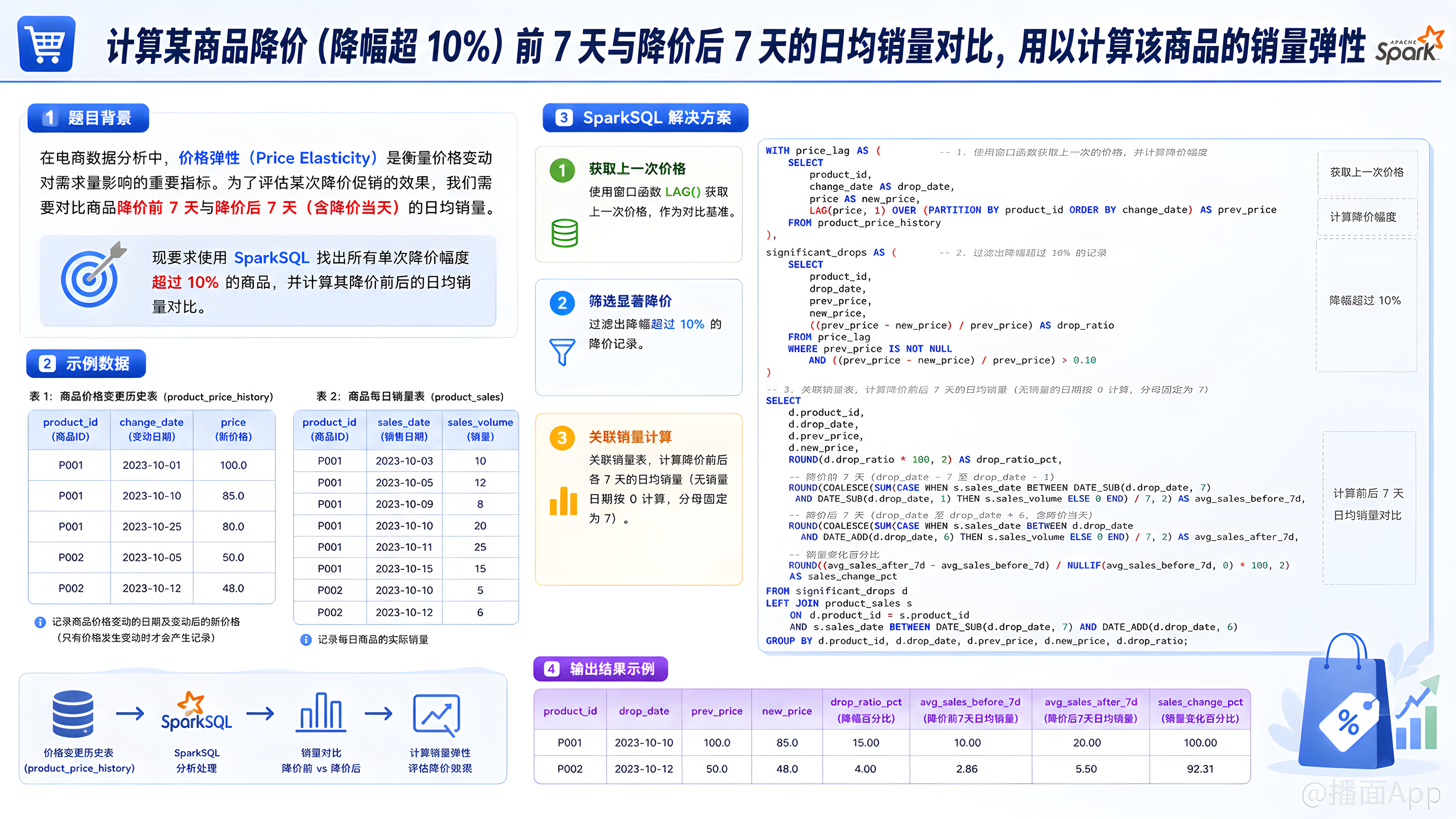The height and width of the screenshot is (819, 1456).
Task: Click the 题目背景 section header
Action: [x=88, y=118]
